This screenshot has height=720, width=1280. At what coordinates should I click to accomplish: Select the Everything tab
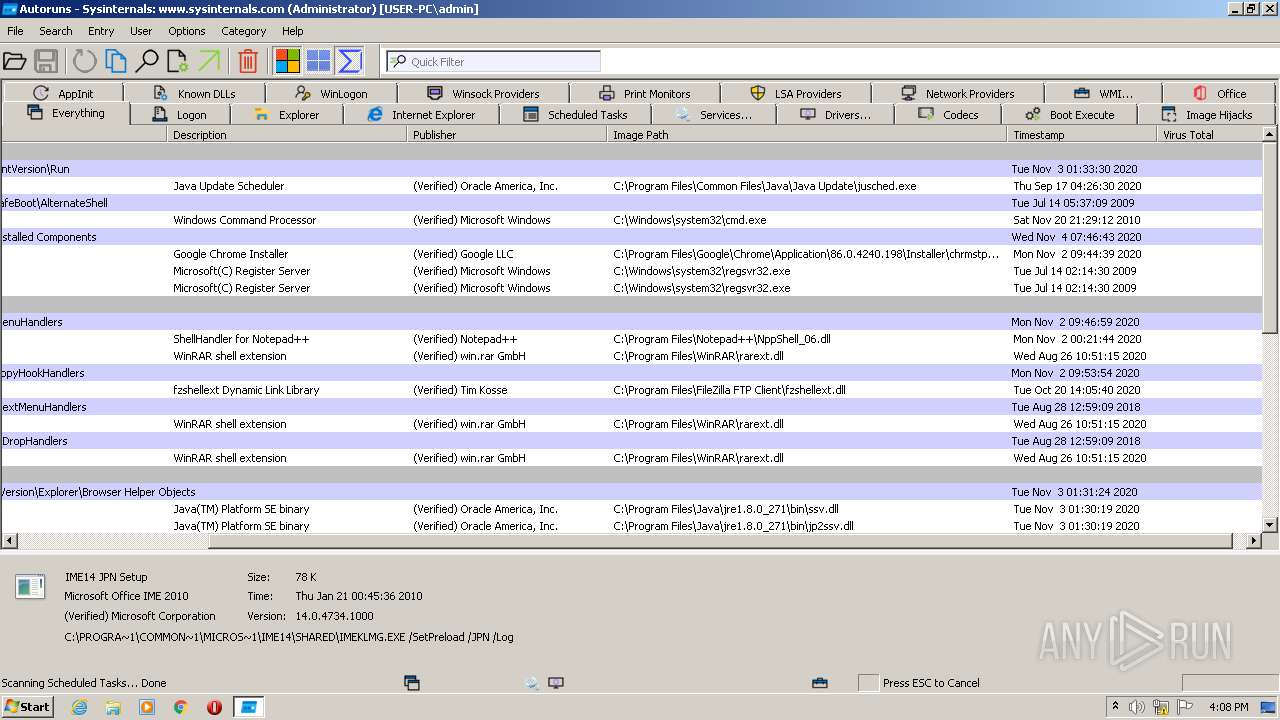[66, 113]
